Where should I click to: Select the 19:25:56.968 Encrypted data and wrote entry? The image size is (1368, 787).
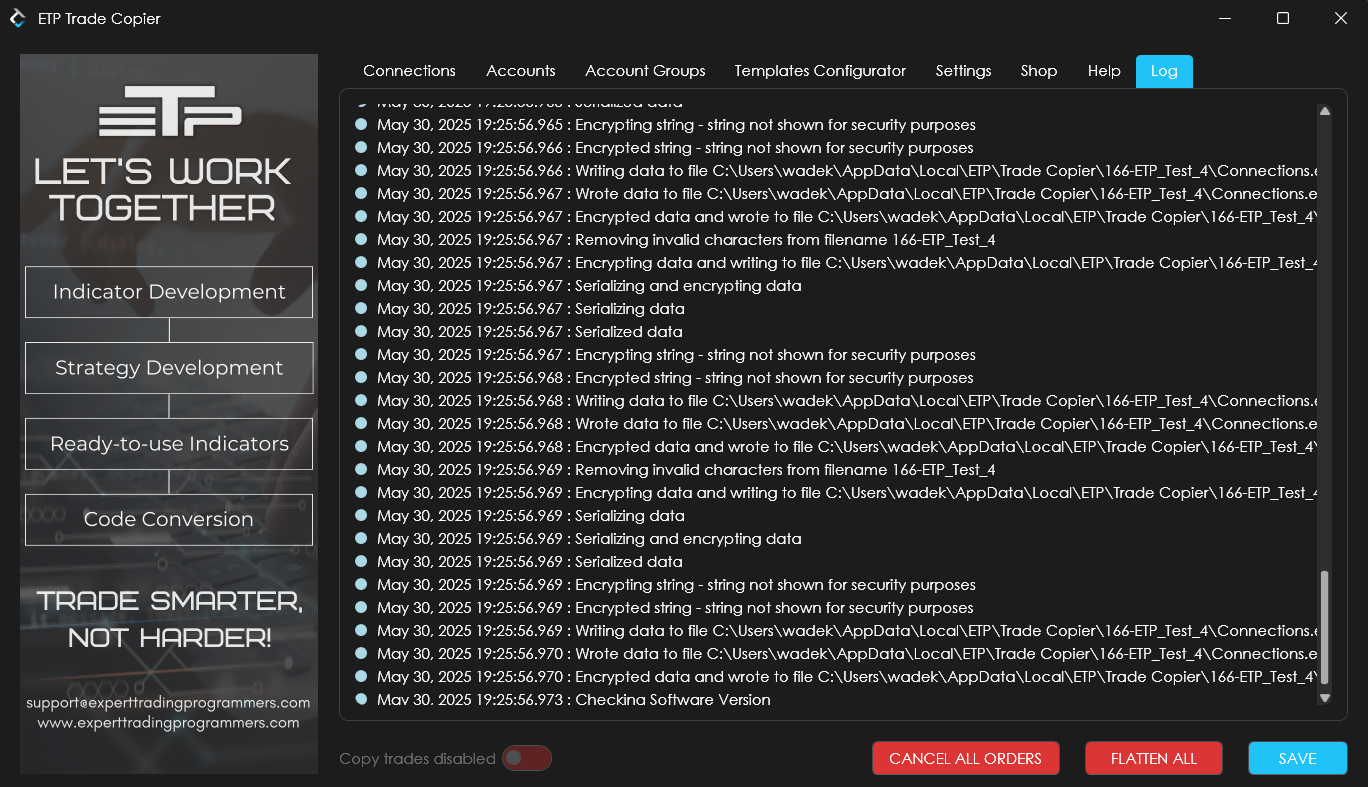click(835, 447)
